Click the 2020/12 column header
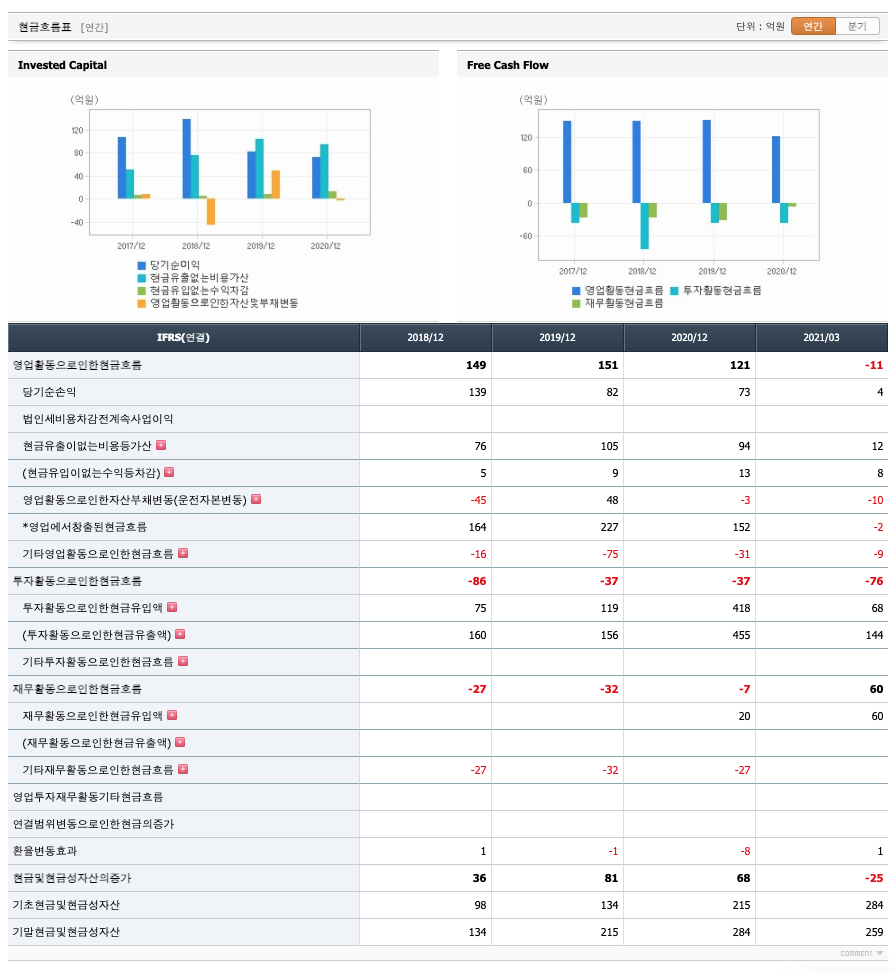The height and width of the screenshot is (973, 895). point(690,338)
